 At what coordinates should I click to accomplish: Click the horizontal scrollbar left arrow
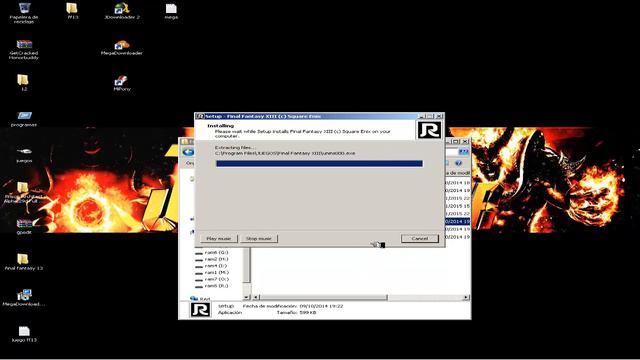256,298
